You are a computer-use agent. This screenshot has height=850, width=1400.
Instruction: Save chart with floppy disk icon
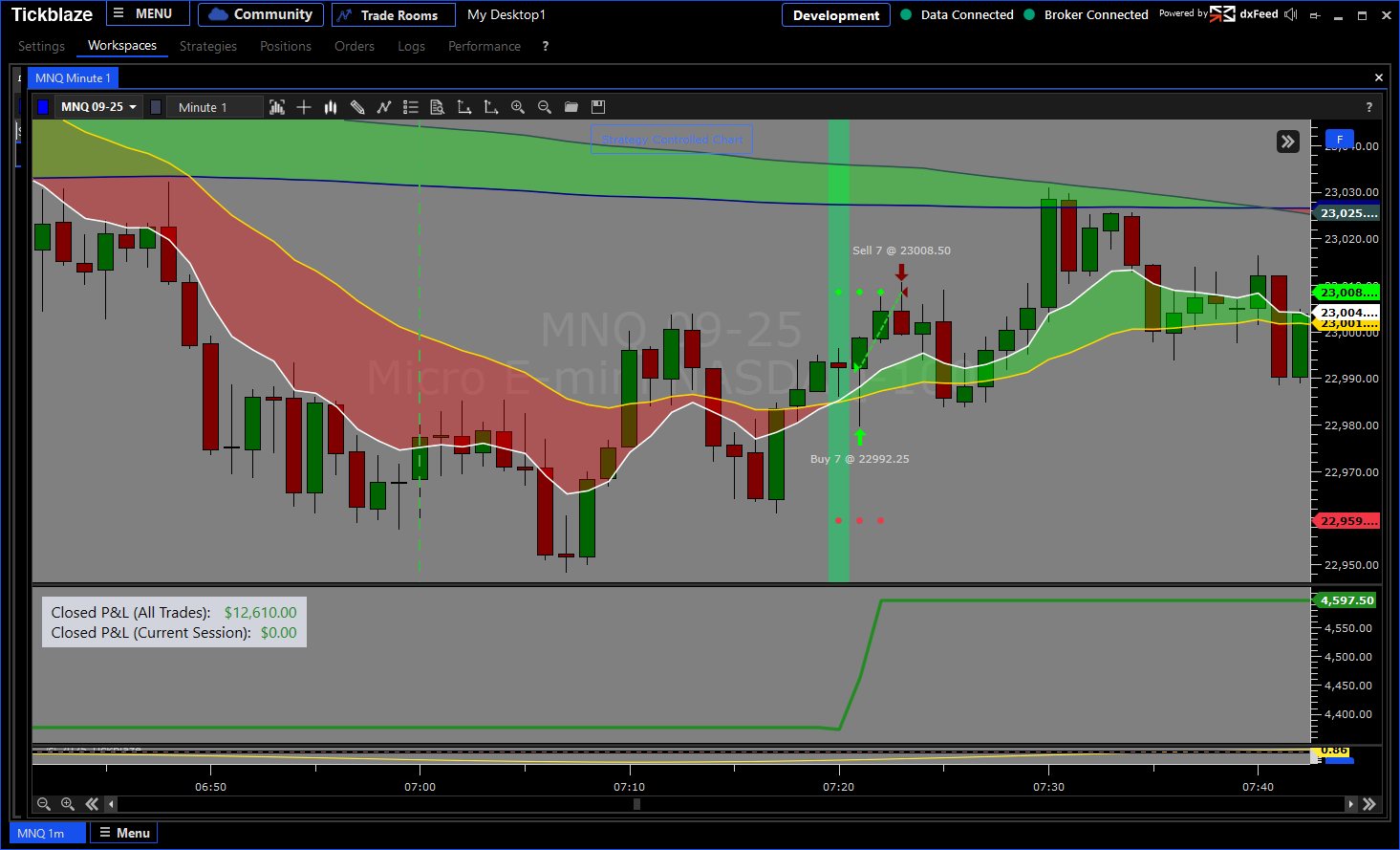pos(598,107)
